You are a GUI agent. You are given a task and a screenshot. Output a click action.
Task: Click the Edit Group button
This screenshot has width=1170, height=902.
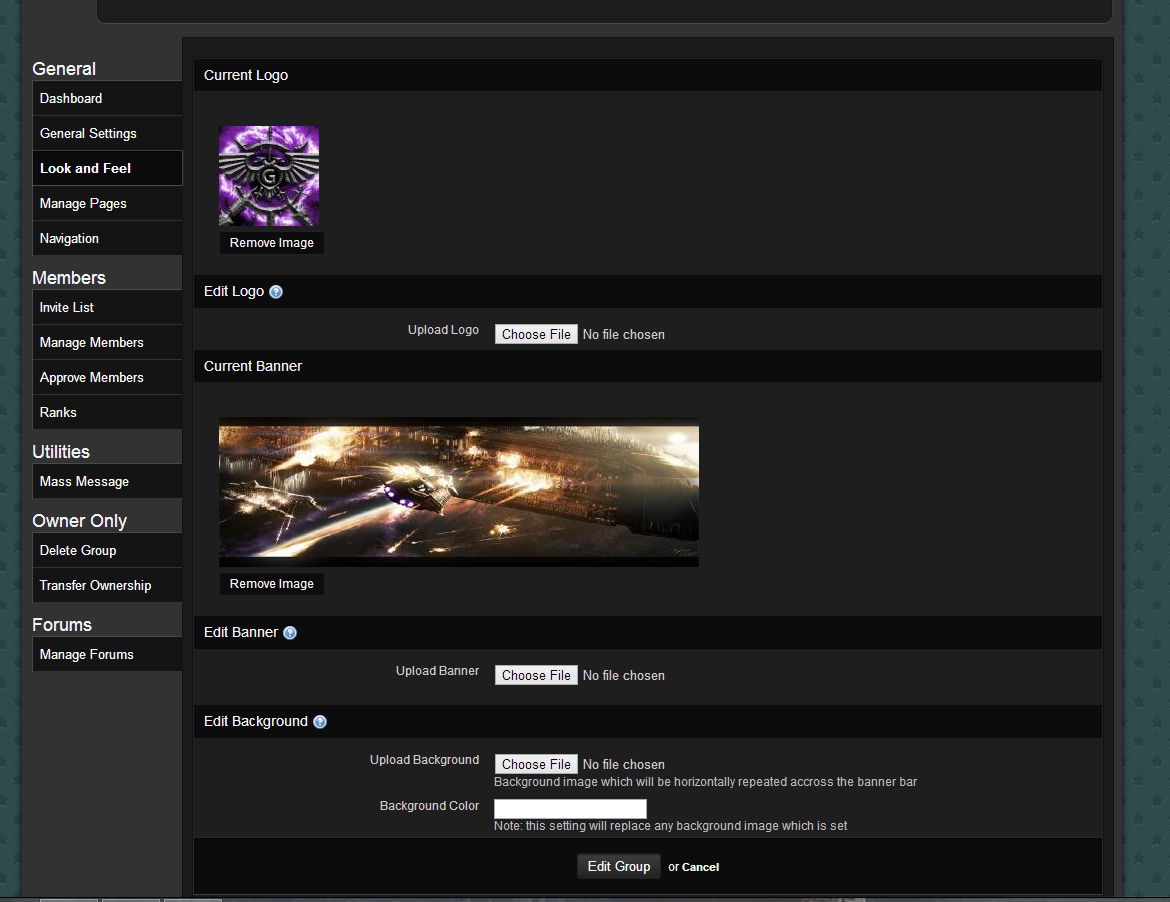(x=619, y=866)
